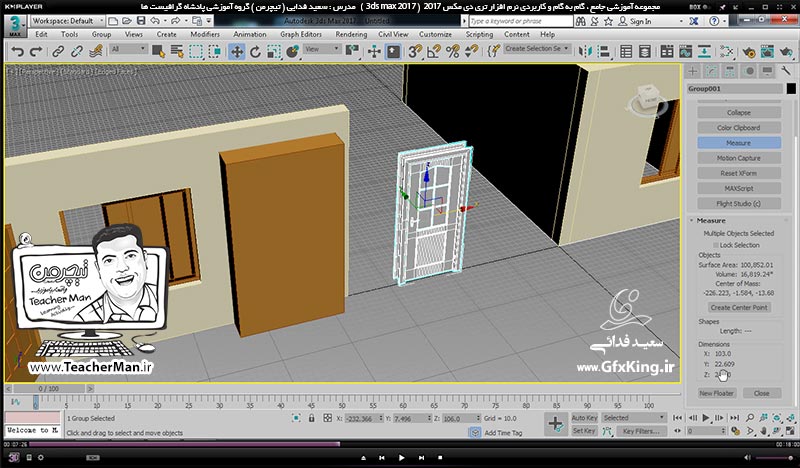Toggle the Selection Lock padlock icon
This screenshot has width=800, height=468.
[311, 418]
